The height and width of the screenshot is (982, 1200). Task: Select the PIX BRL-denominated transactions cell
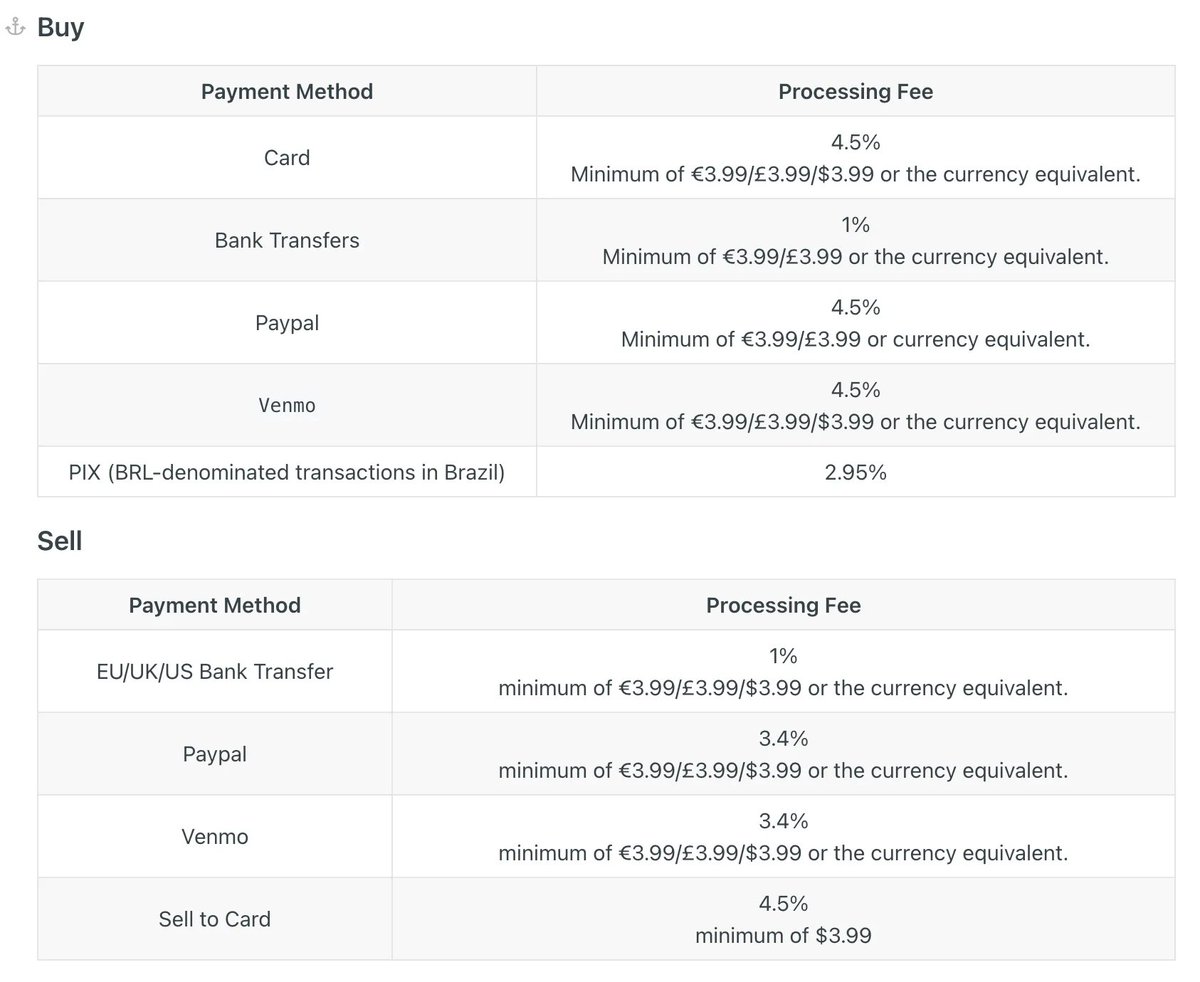[287, 472]
